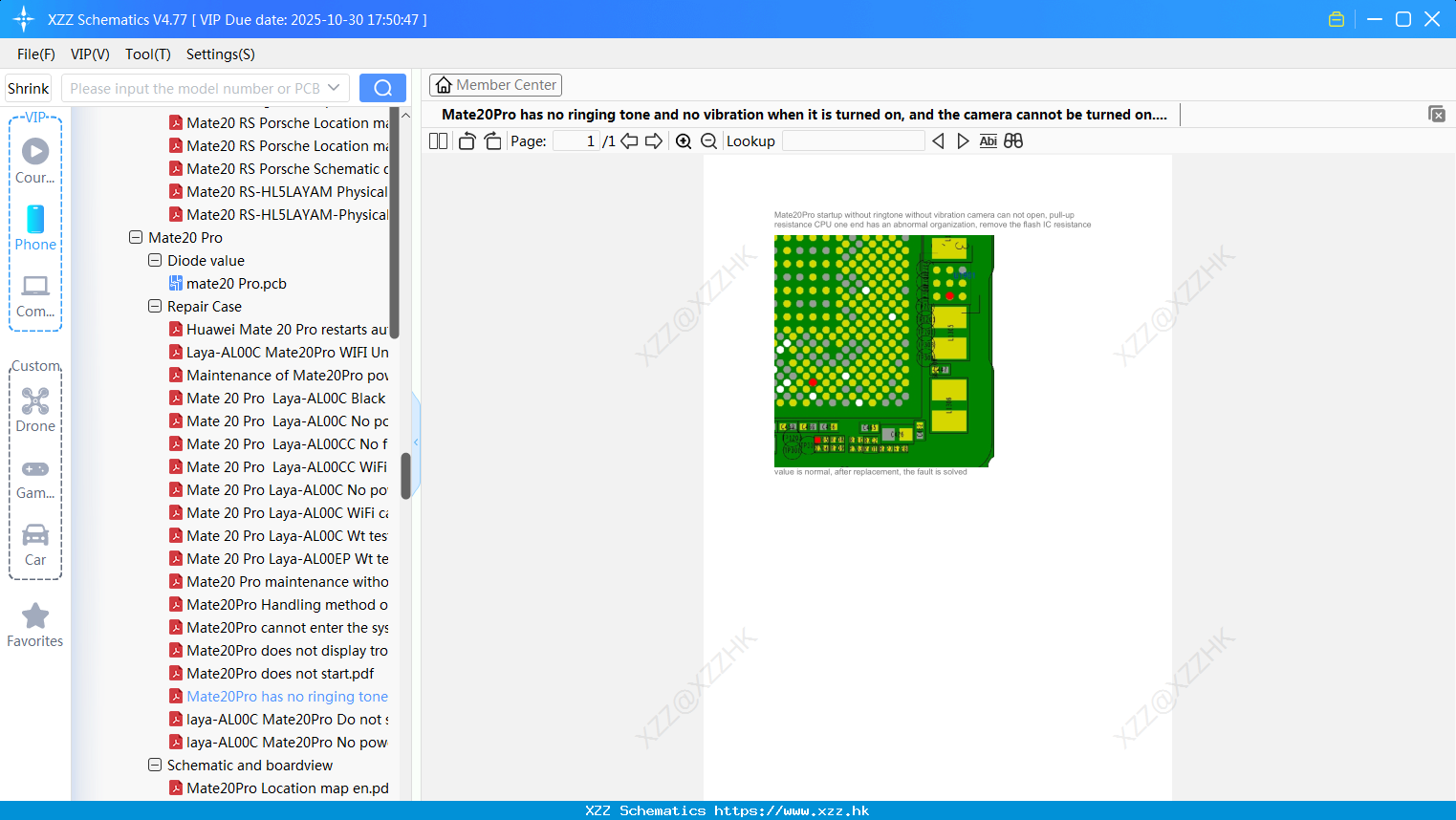Open laya-AL00C Mate20Pro No power document

click(x=287, y=742)
